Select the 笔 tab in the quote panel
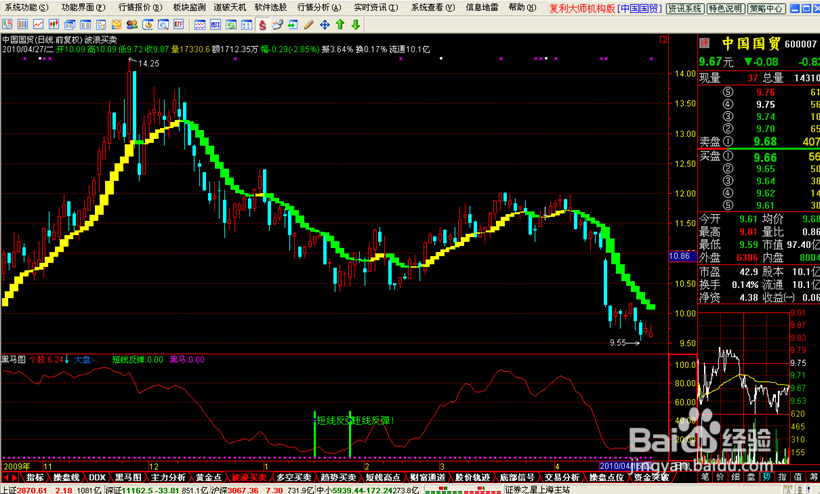The height and width of the screenshot is (494, 820). coord(705,477)
